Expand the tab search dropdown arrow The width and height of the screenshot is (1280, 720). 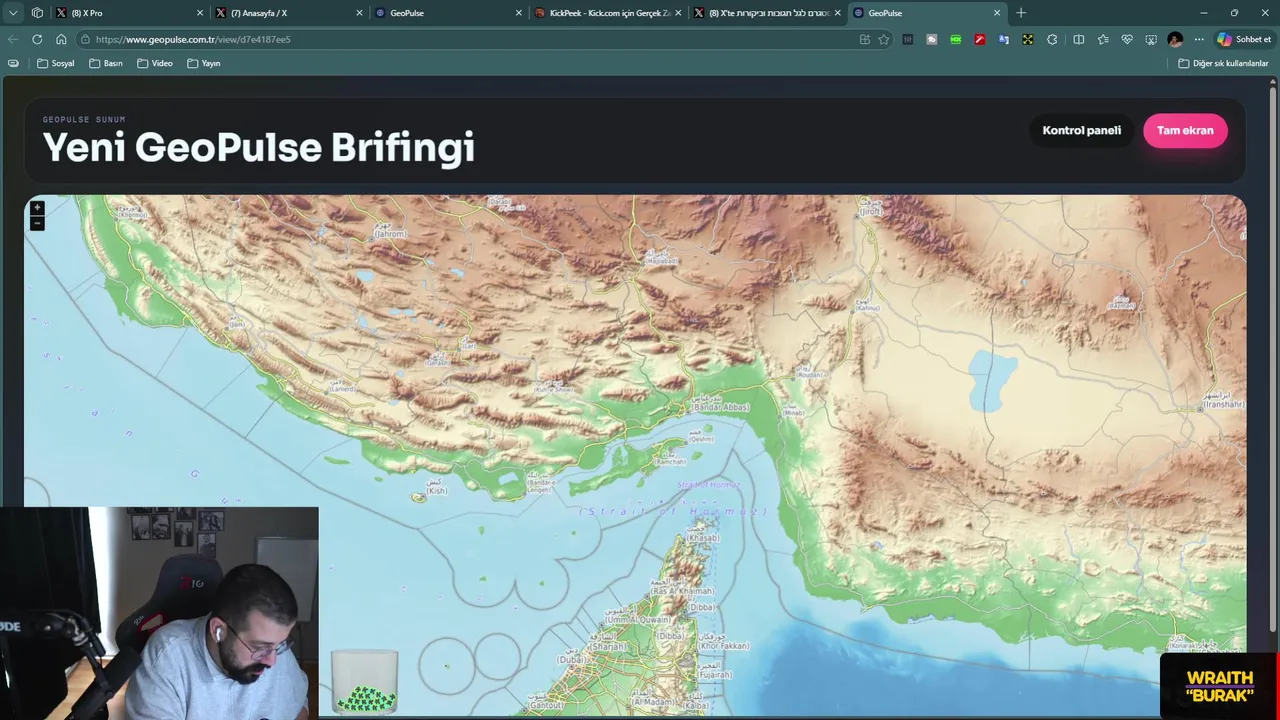pyautogui.click(x=13, y=13)
